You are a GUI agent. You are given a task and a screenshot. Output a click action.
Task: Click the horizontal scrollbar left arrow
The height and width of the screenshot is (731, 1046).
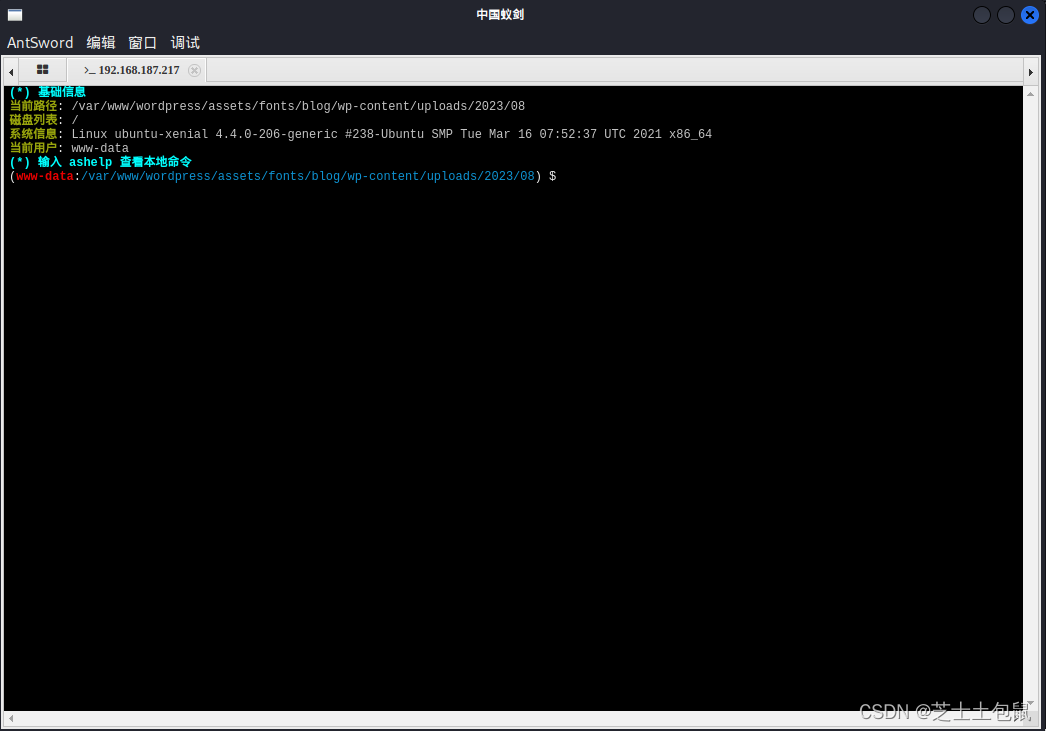[11, 718]
